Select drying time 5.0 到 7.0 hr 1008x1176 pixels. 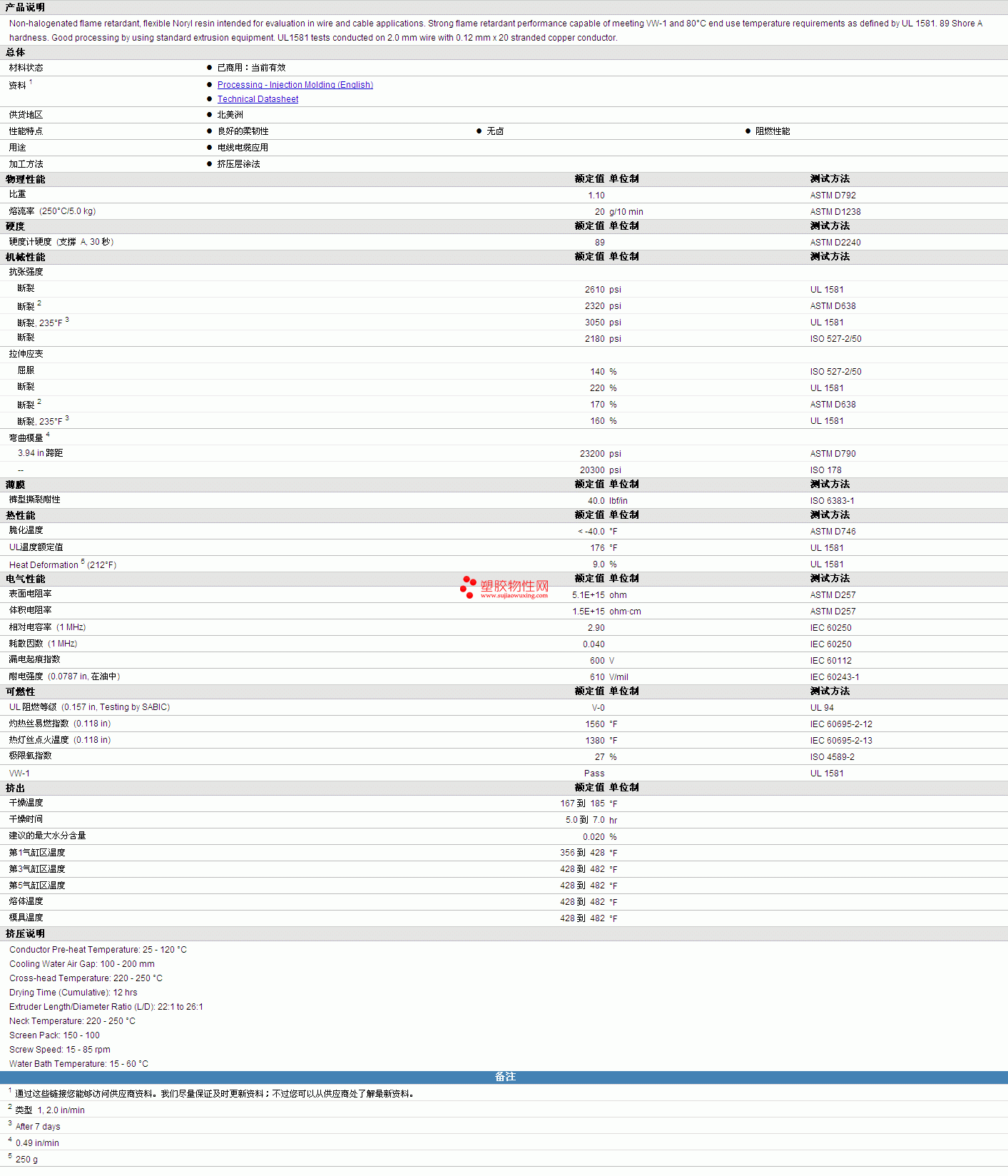coord(591,820)
